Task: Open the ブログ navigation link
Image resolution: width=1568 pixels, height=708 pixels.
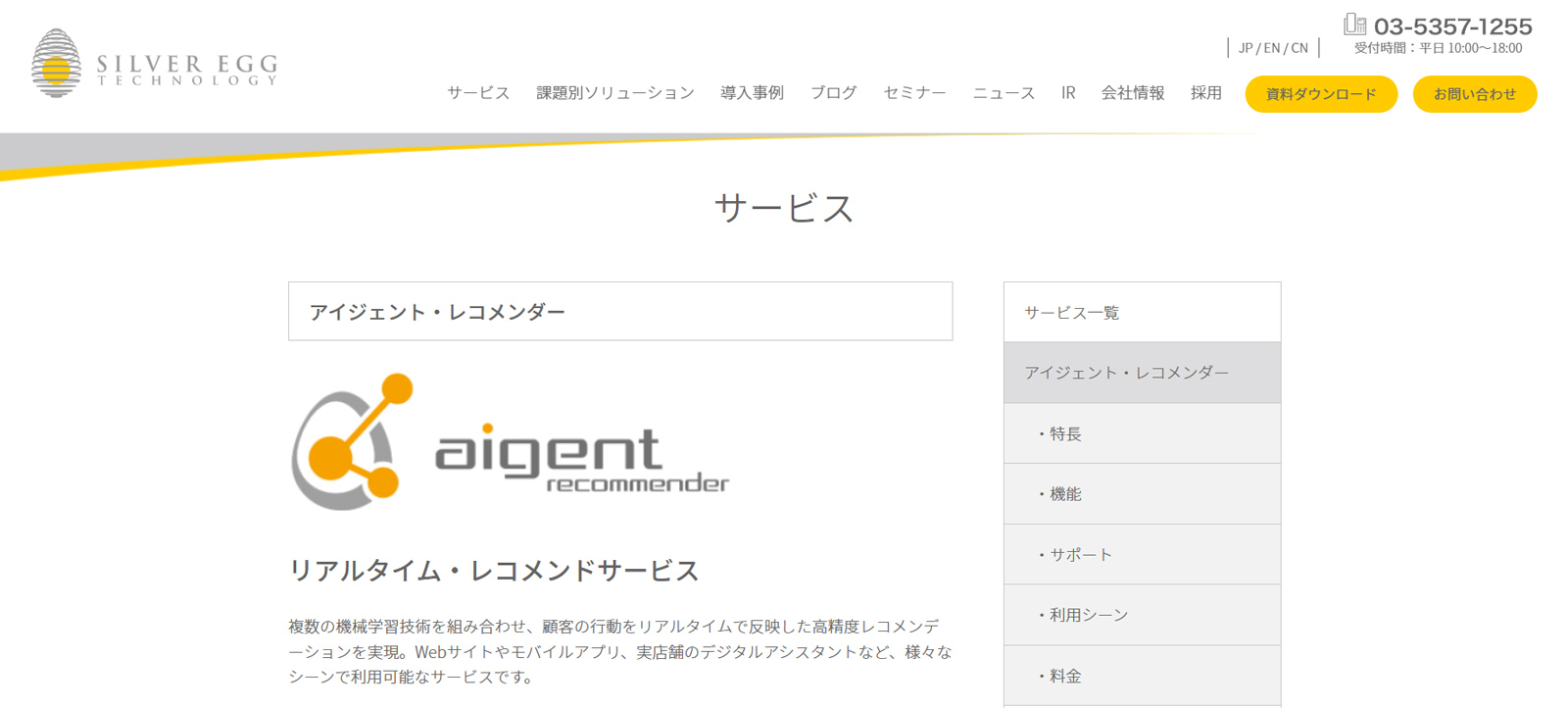Action: (x=833, y=93)
